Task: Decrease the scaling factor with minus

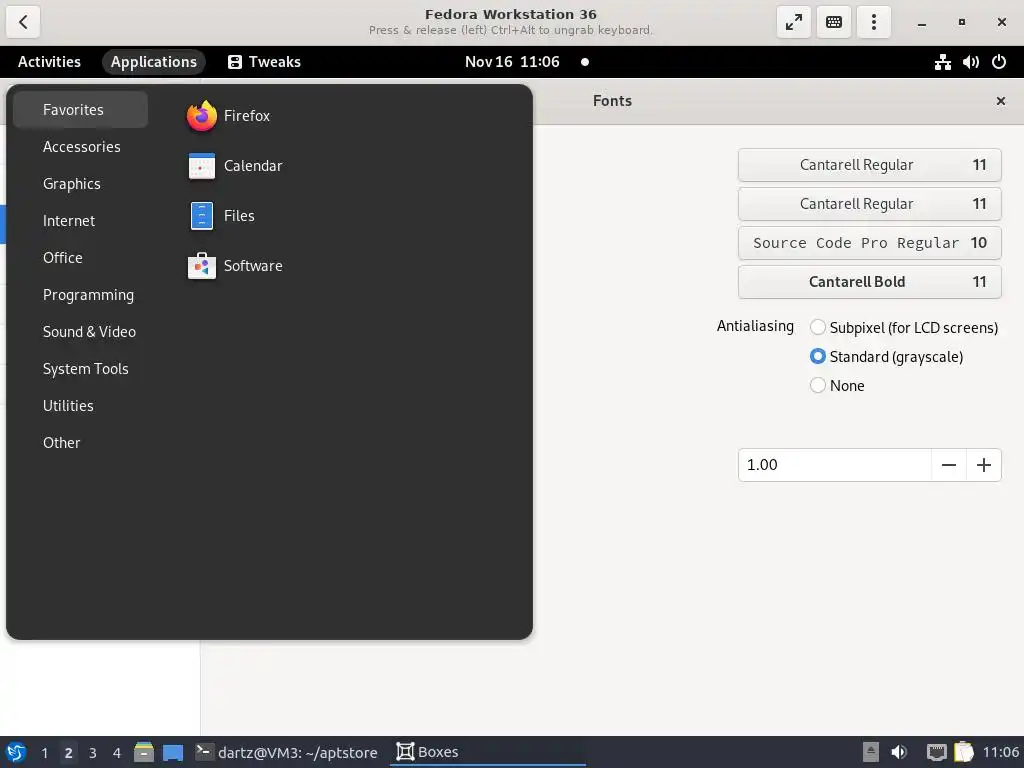Action: pyautogui.click(x=949, y=465)
